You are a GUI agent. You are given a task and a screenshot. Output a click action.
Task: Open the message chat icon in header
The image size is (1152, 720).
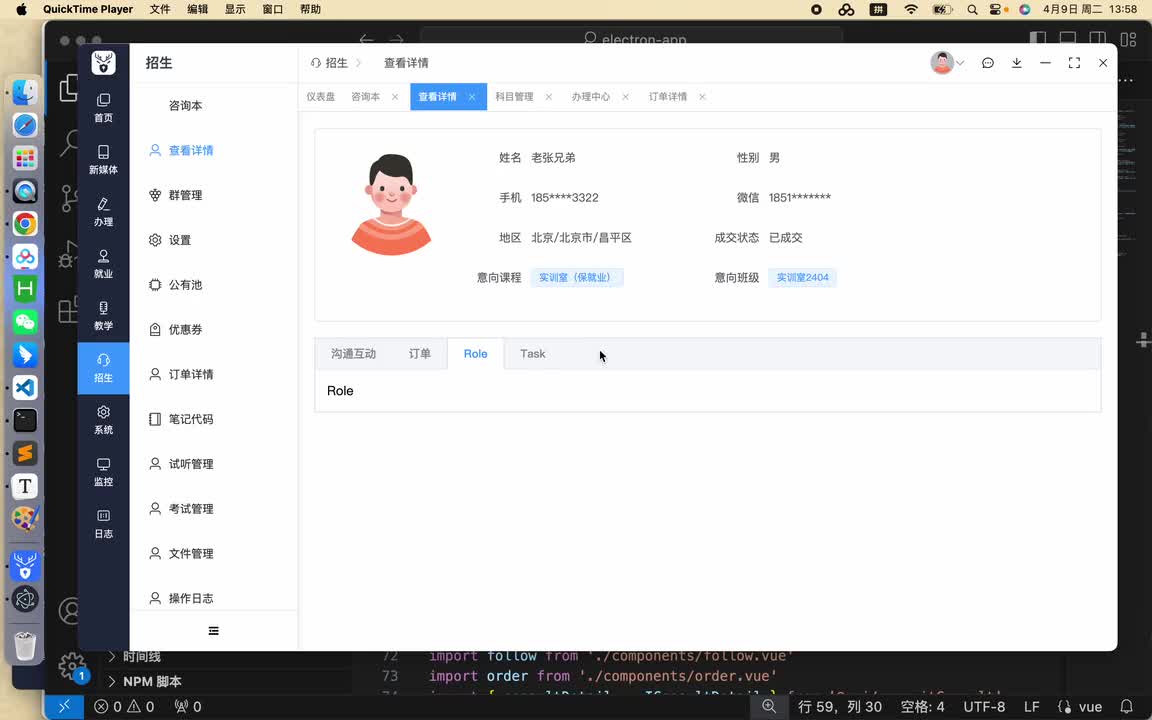(987, 63)
